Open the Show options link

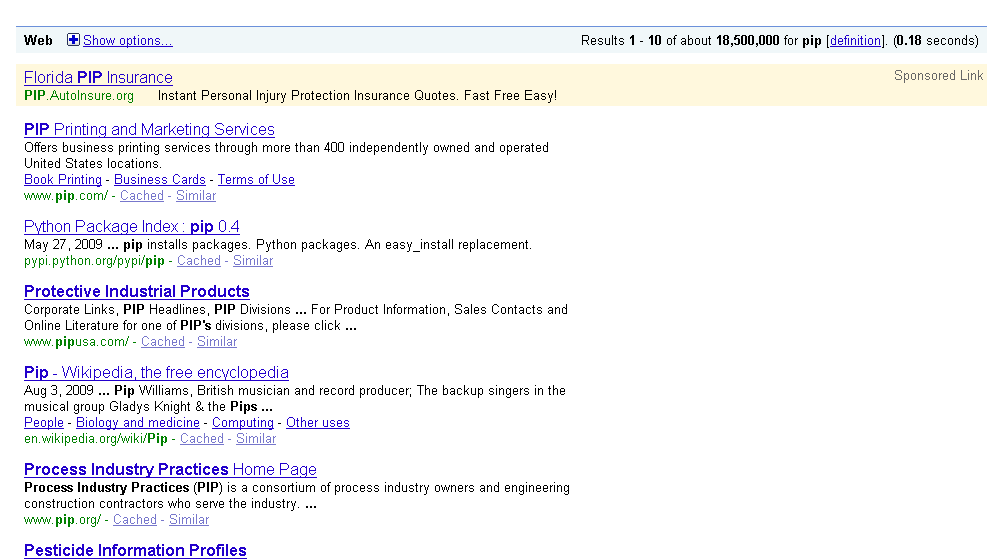[x=127, y=41]
